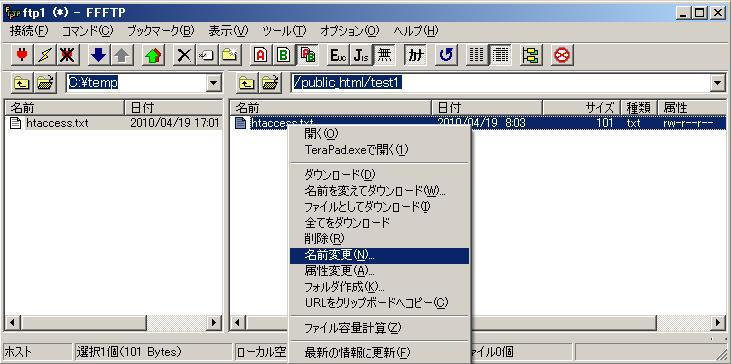Sort local list by 名前 column
The height and width of the screenshot is (364, 731).
(x=65, y=108)
